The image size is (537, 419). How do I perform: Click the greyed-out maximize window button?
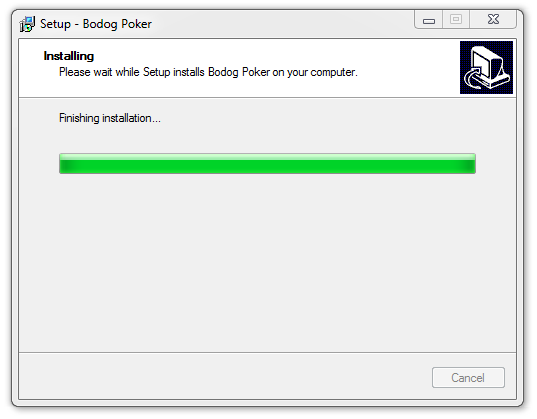pyautogui.click(x=456, y=20)
